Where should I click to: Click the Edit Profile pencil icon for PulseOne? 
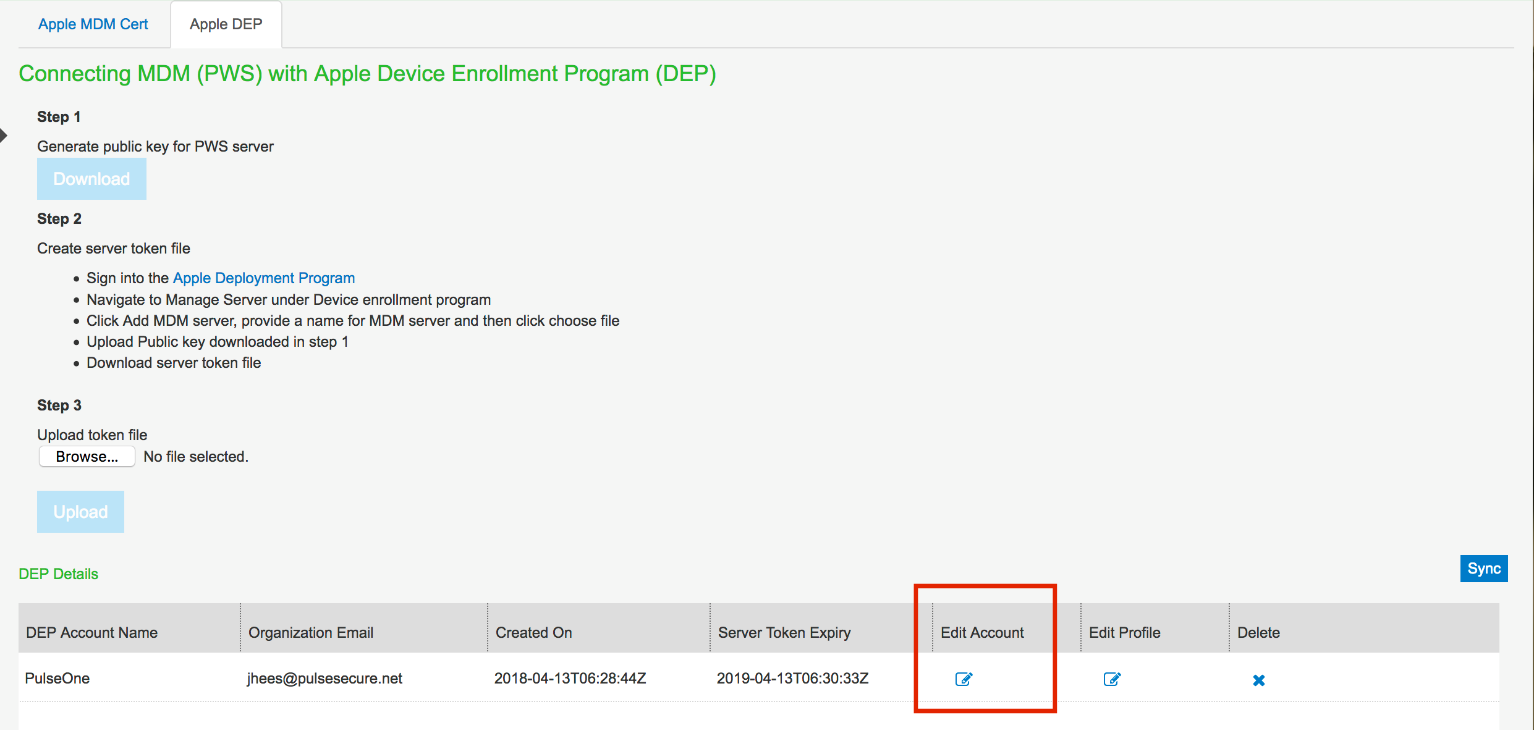pos(1112,680)
